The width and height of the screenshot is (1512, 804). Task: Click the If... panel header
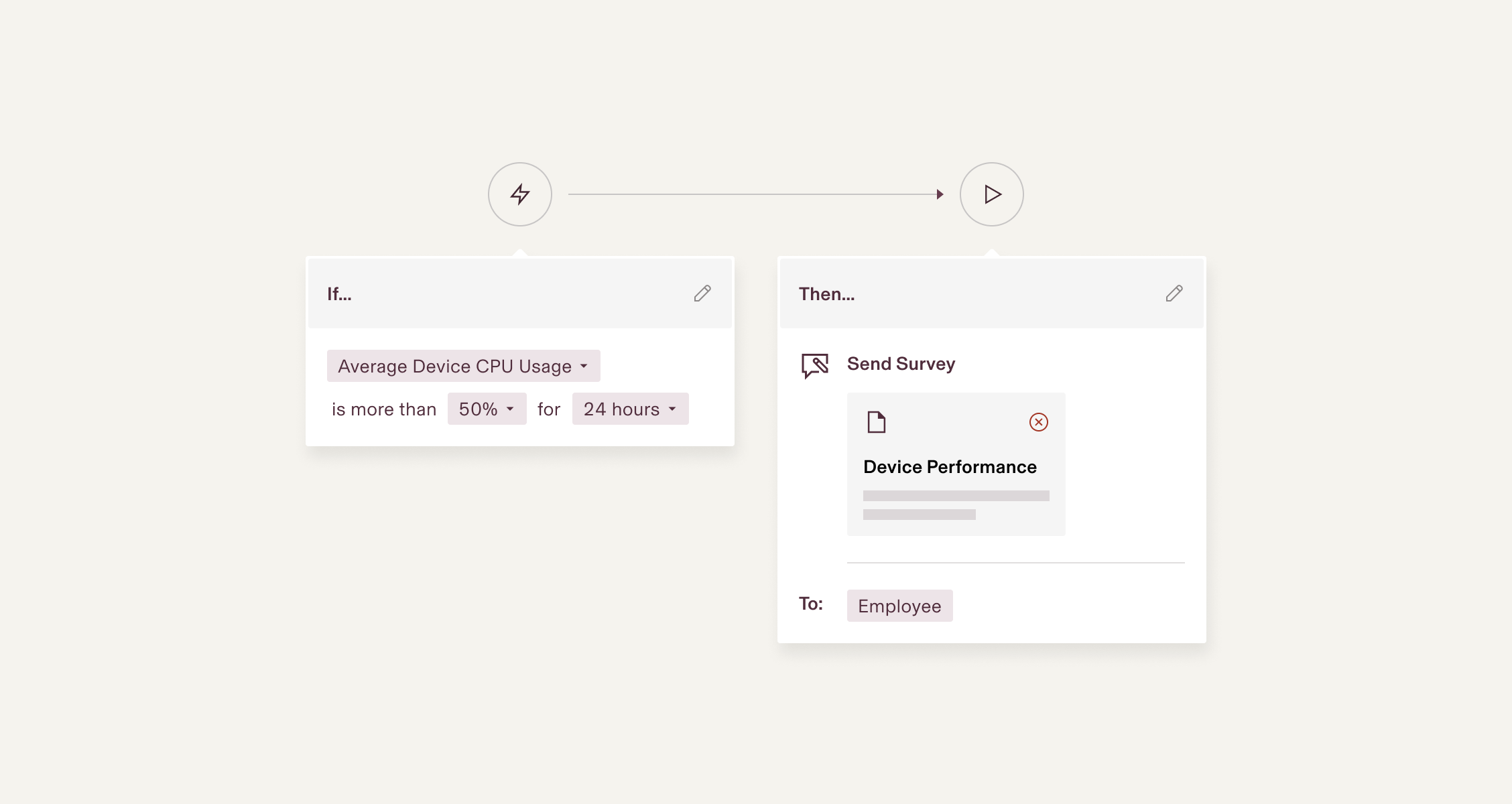pyautogui.click(x=339, y=294)
